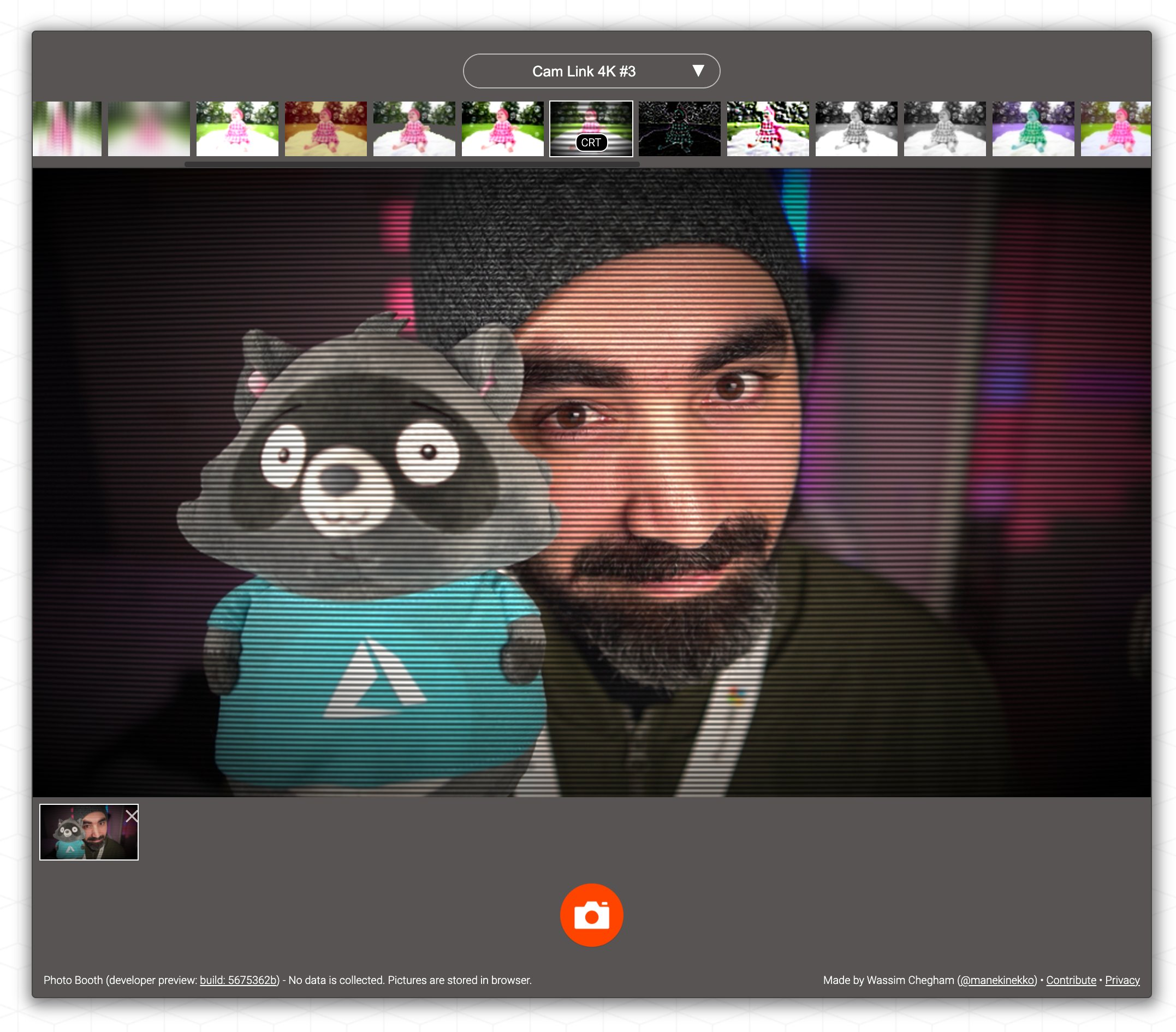This screenshot has width=1176, height=1032.
Task: Pick the first grayscale filter thumbnail
Action: (856, 129)
